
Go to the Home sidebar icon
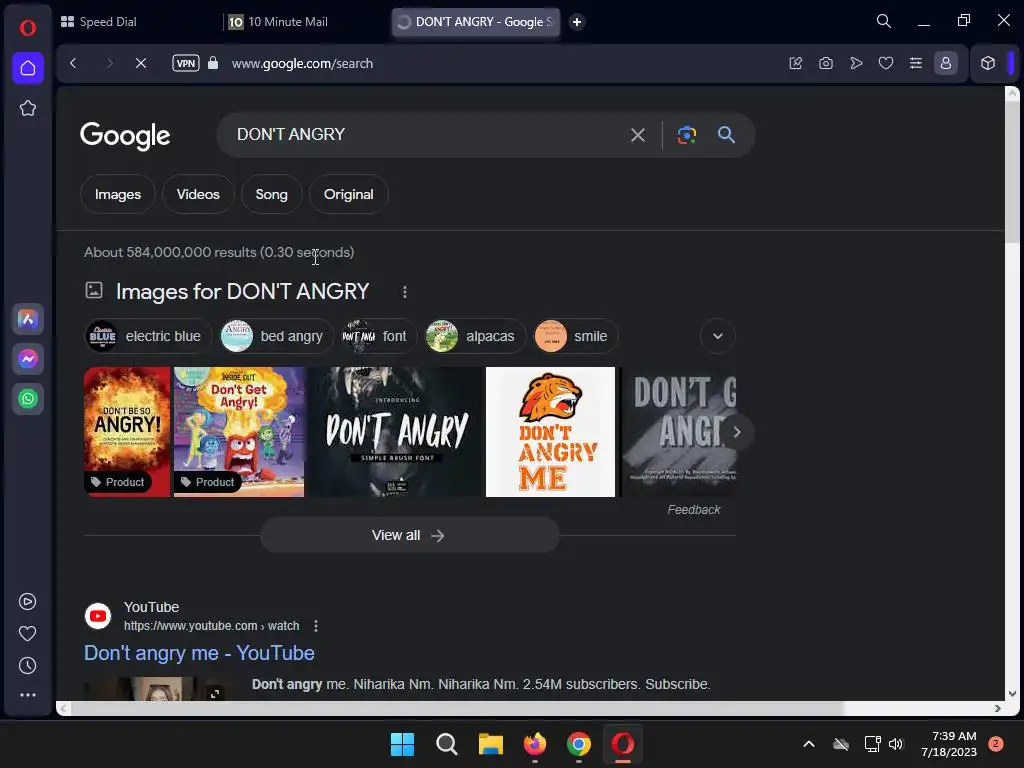(x=27, y=68)
